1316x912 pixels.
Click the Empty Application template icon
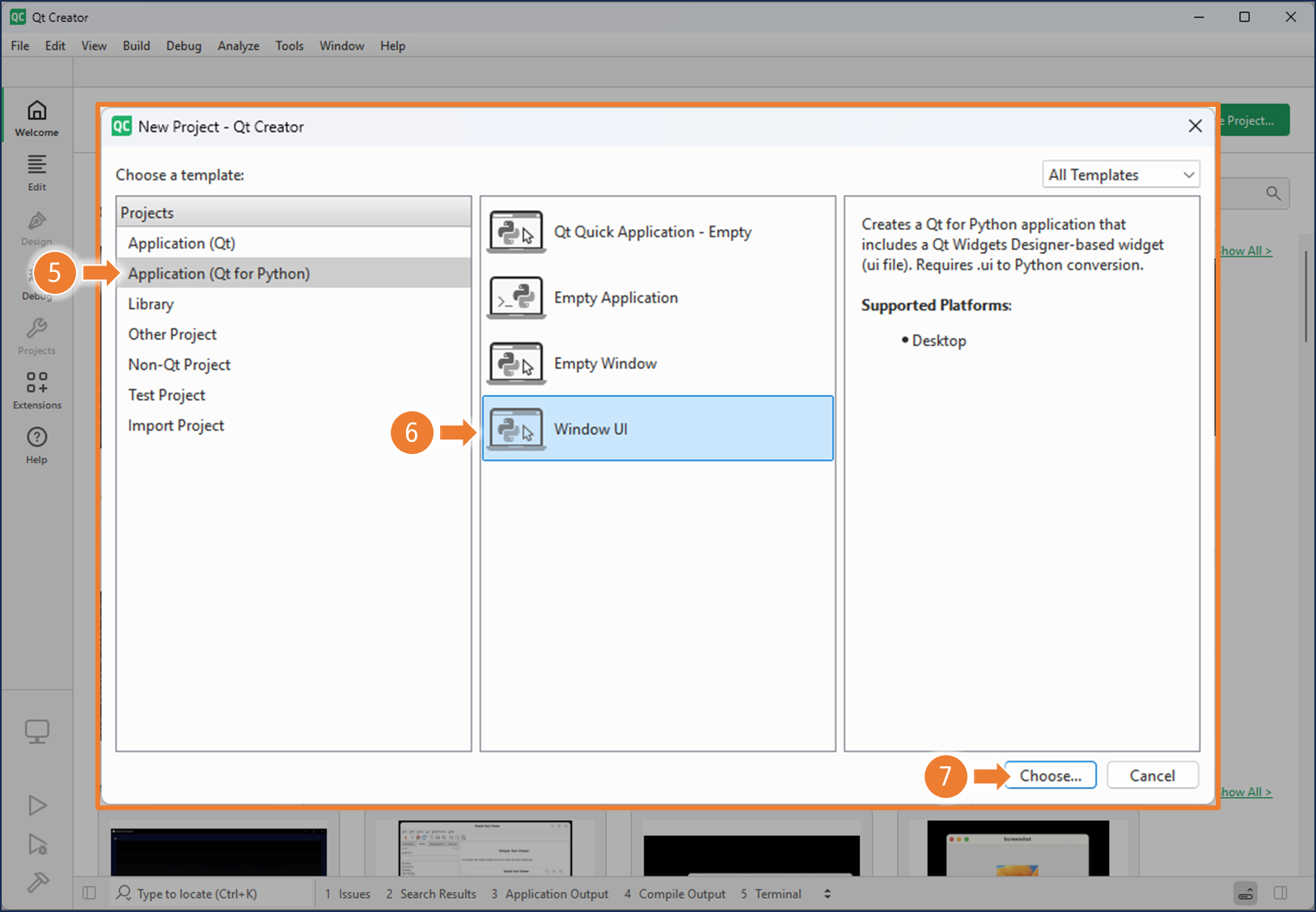[x=516, y=298]
